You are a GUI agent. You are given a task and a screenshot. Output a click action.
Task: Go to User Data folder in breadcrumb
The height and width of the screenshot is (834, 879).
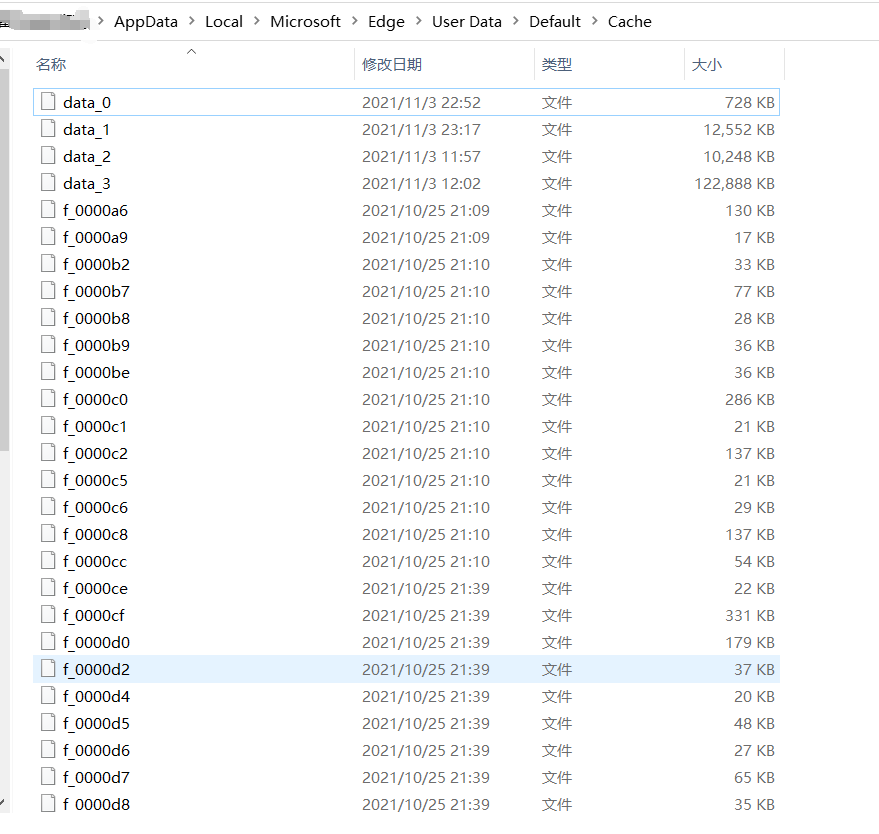coord(466,22)
